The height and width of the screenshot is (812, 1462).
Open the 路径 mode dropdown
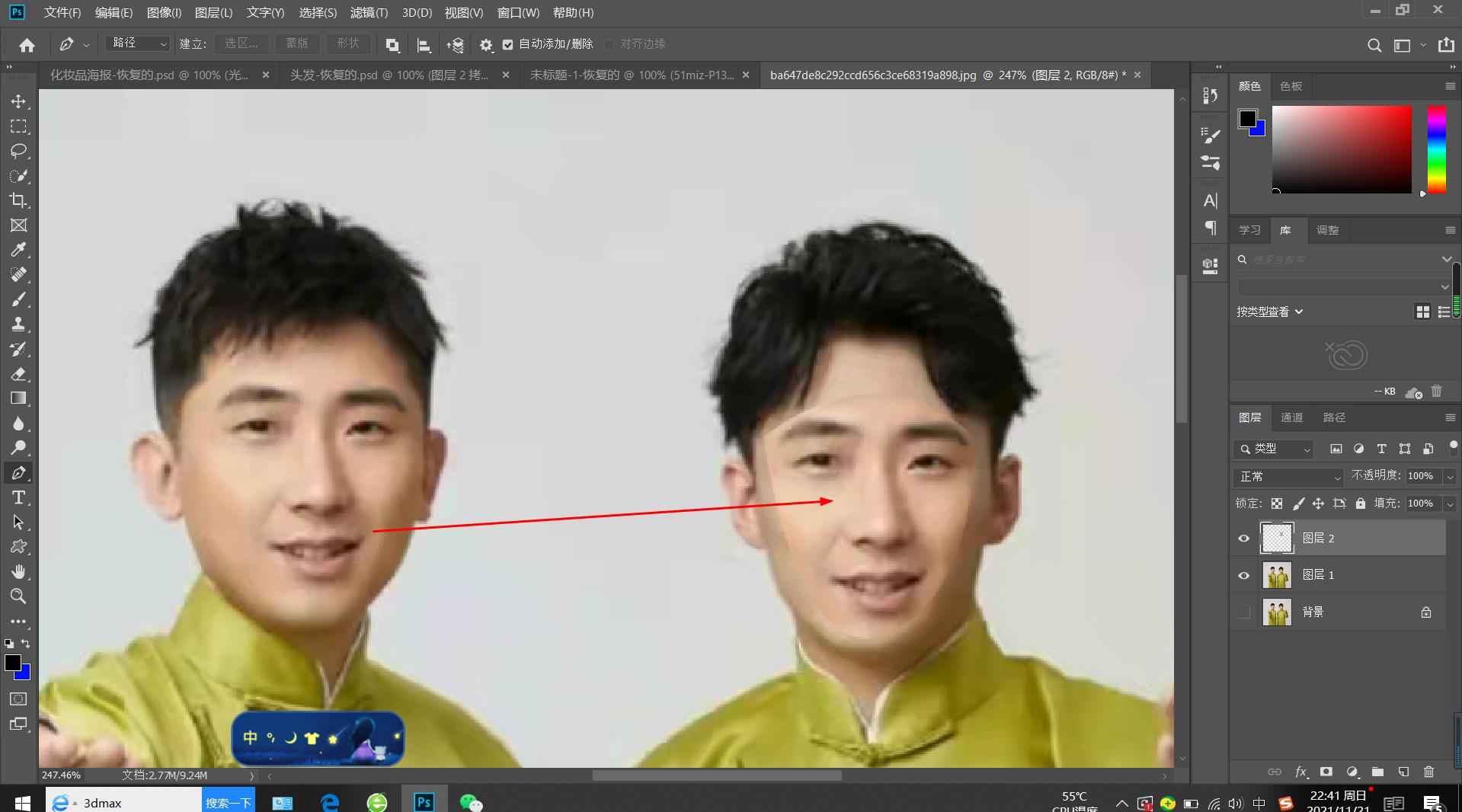pos(138,44)
